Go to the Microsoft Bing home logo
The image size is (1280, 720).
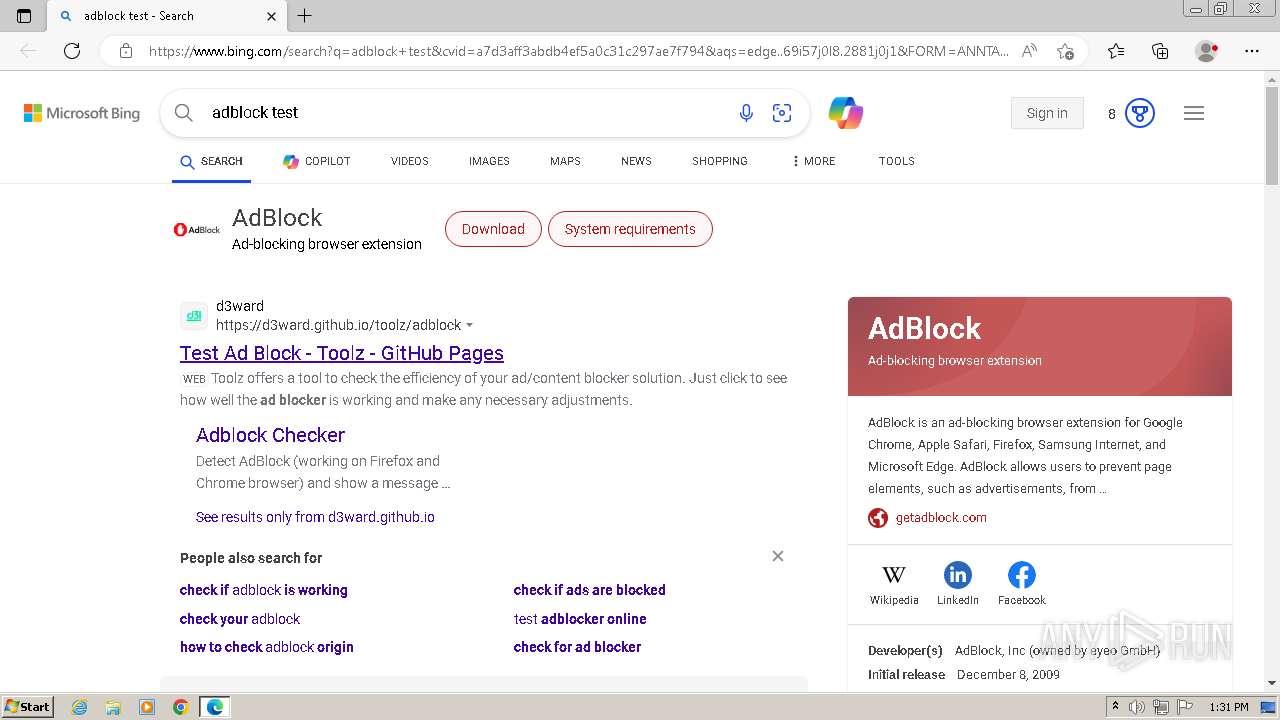pyautogui.click(x=82, y=113)
